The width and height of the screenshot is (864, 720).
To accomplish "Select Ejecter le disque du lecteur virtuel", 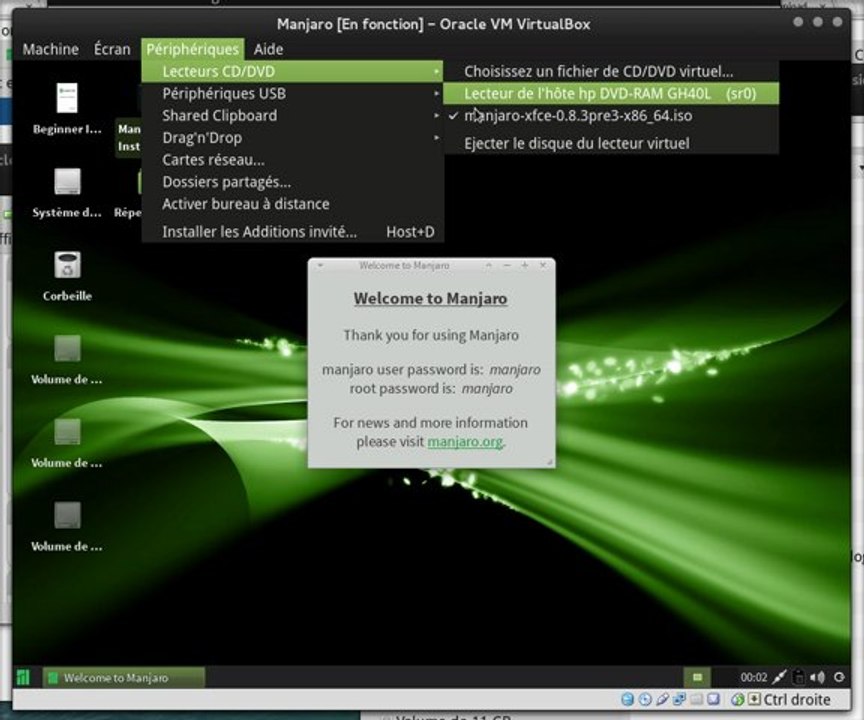I will 611,143.
